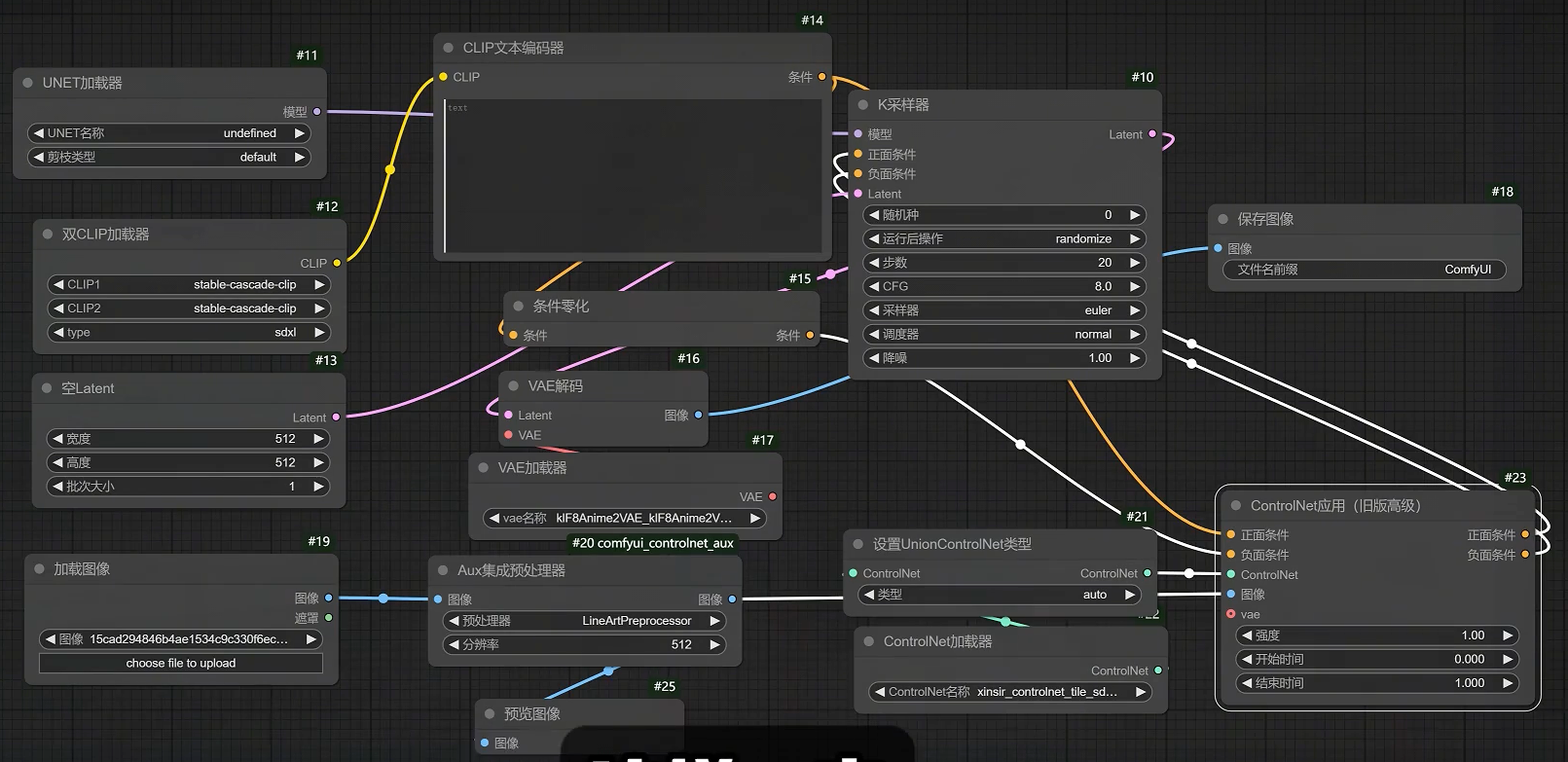The width and height of the screenshot is (1568, 762).
Task: Collapse the K采样器 node using its title dot
Action: [862, 105]
